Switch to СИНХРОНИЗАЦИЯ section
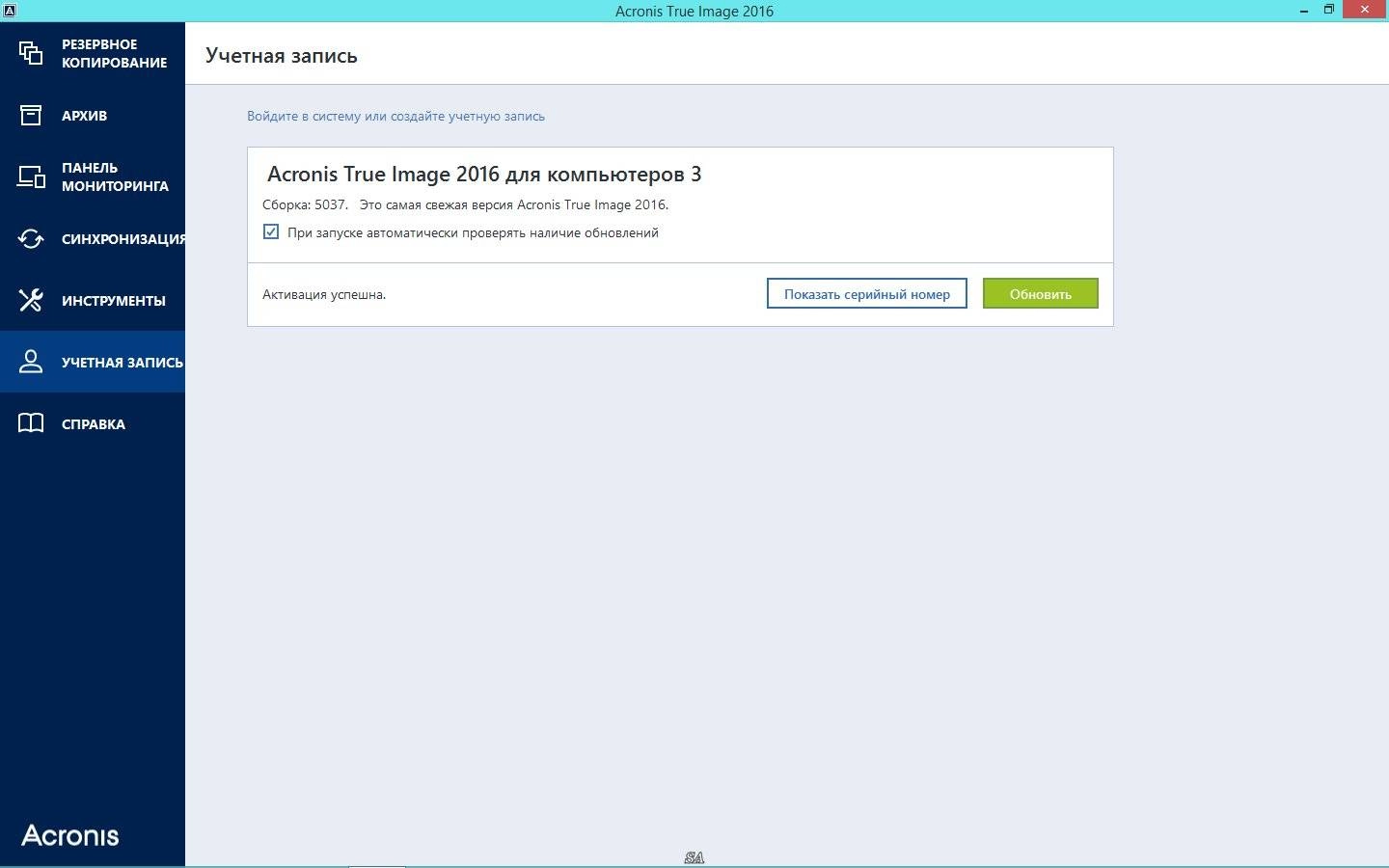 point(93,238)
